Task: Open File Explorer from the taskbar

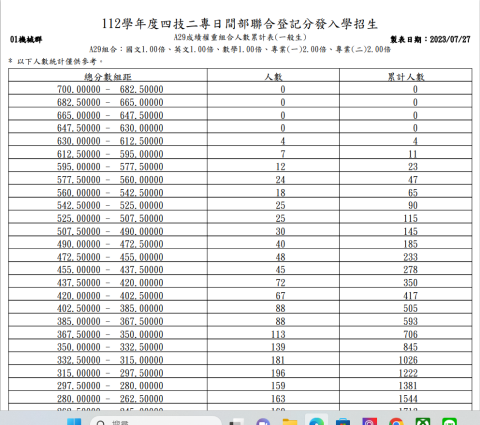Action: pos(290,422)
